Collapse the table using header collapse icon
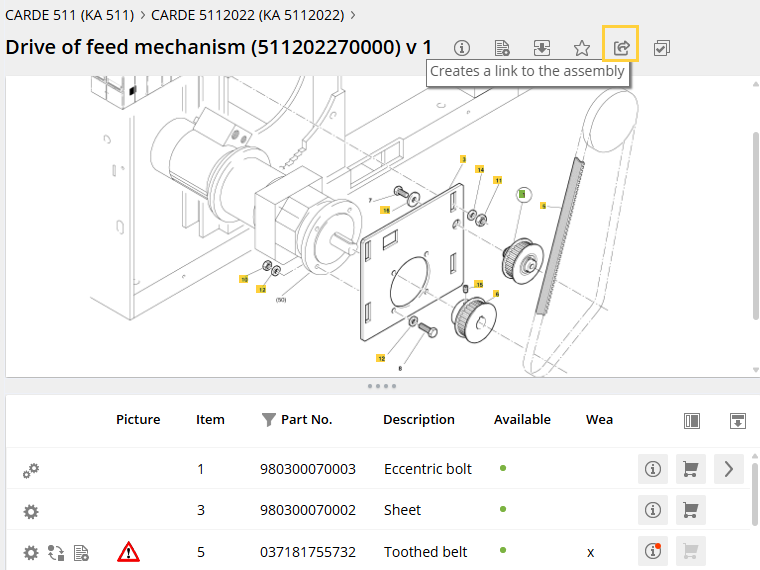This screenshot has width=760, height=570. click(x=738, y=420)
